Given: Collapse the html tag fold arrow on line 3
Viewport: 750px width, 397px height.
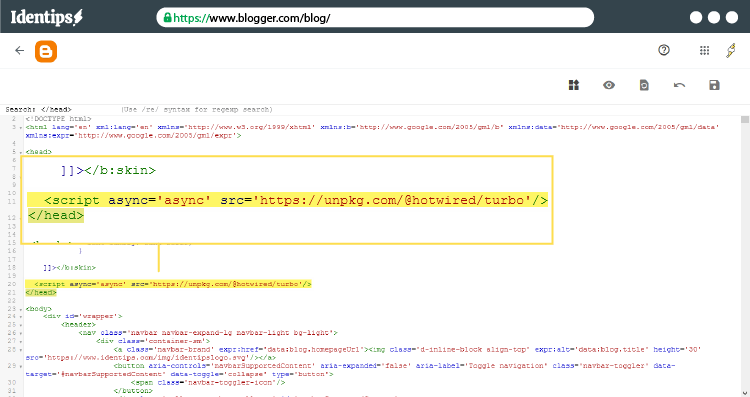Looking at the screenshot, I should [21, 128].
